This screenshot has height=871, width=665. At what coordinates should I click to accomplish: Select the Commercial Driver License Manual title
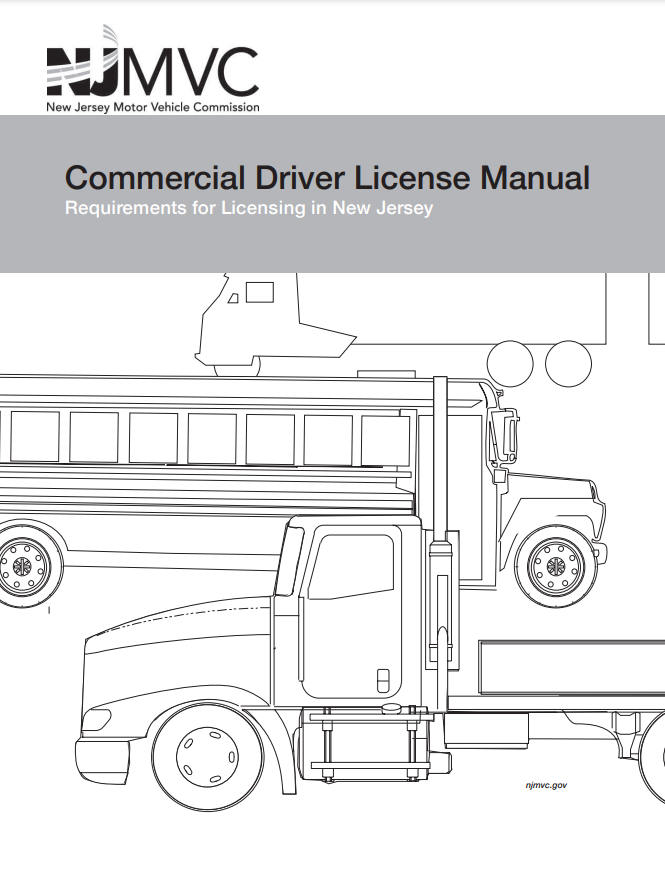click(327, 178)
